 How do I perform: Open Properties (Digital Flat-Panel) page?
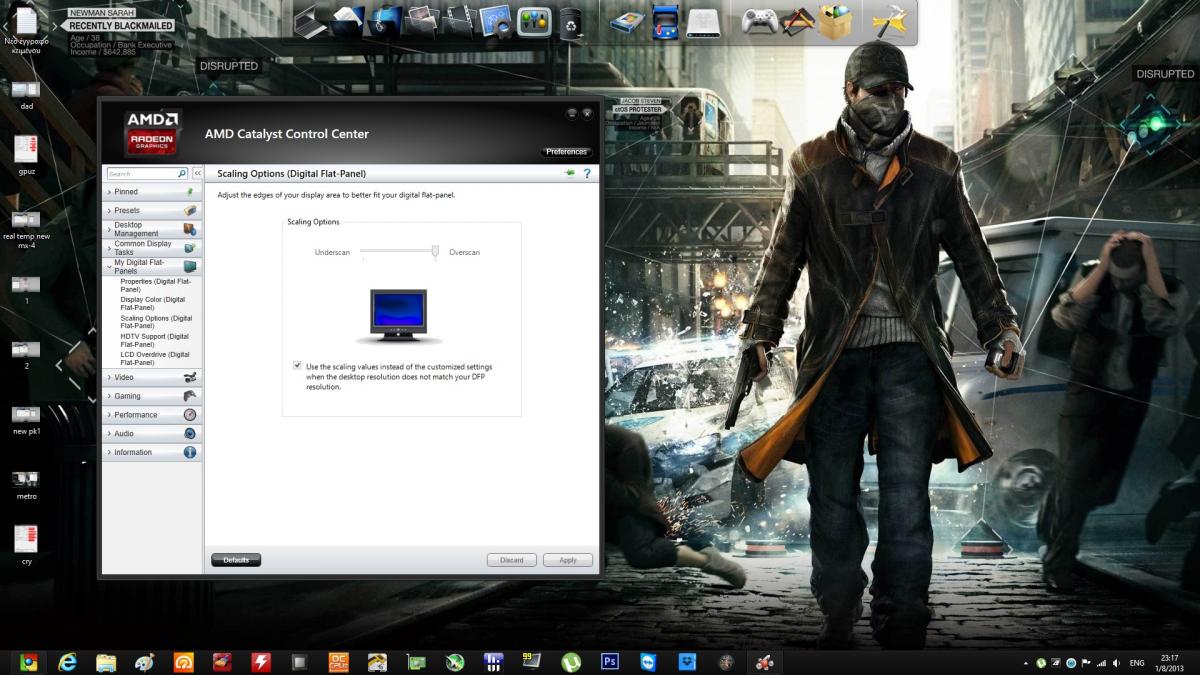point(155,285)
